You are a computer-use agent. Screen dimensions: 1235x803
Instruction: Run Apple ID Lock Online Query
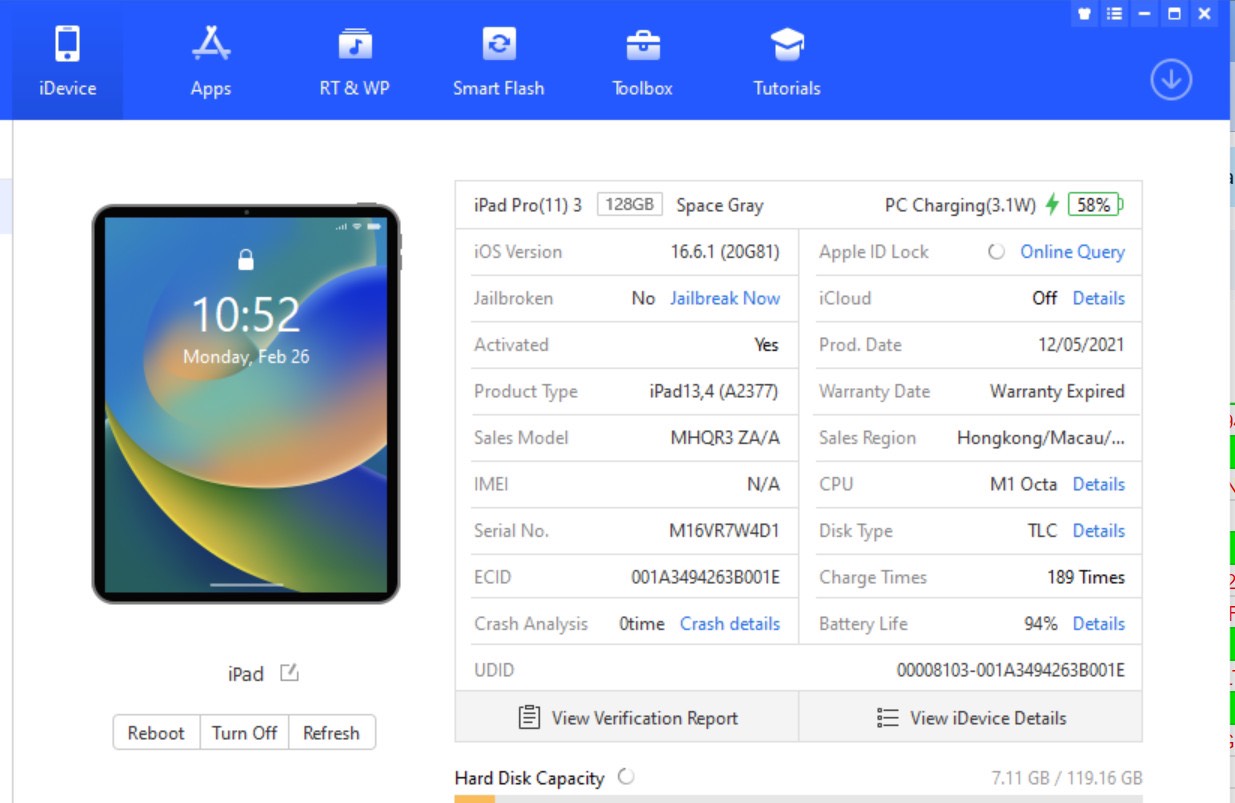(1072, 252)
